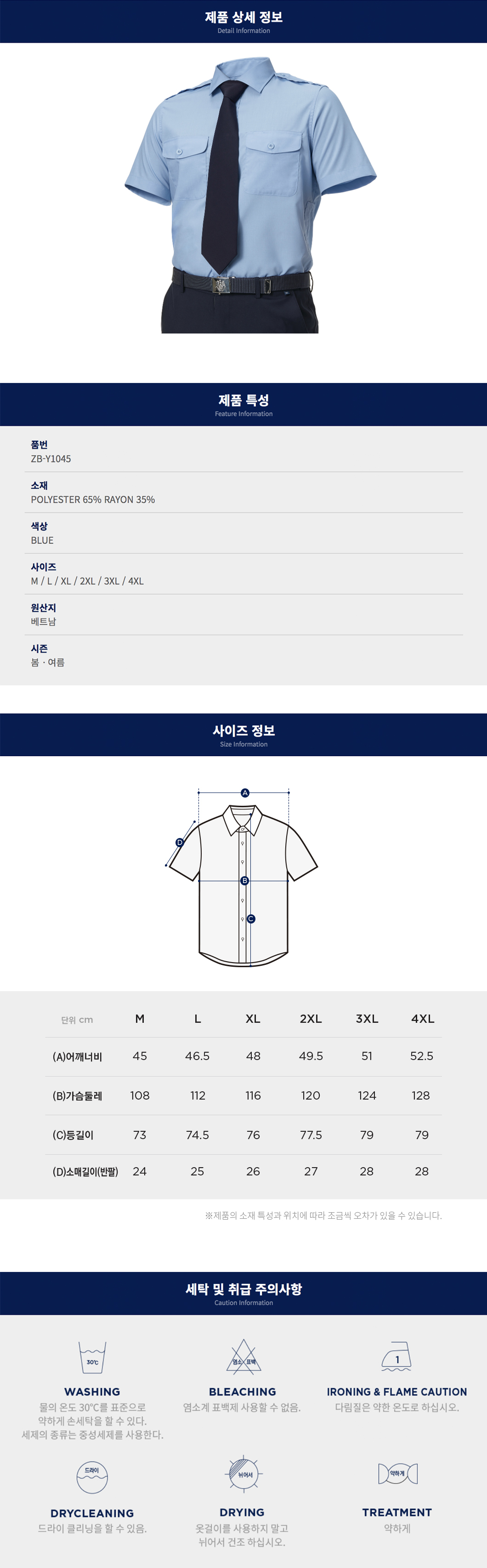The width and height of the screenshot is (487, 1568).
Task: Click the bleaching triangle icon
Action: 244,1357
